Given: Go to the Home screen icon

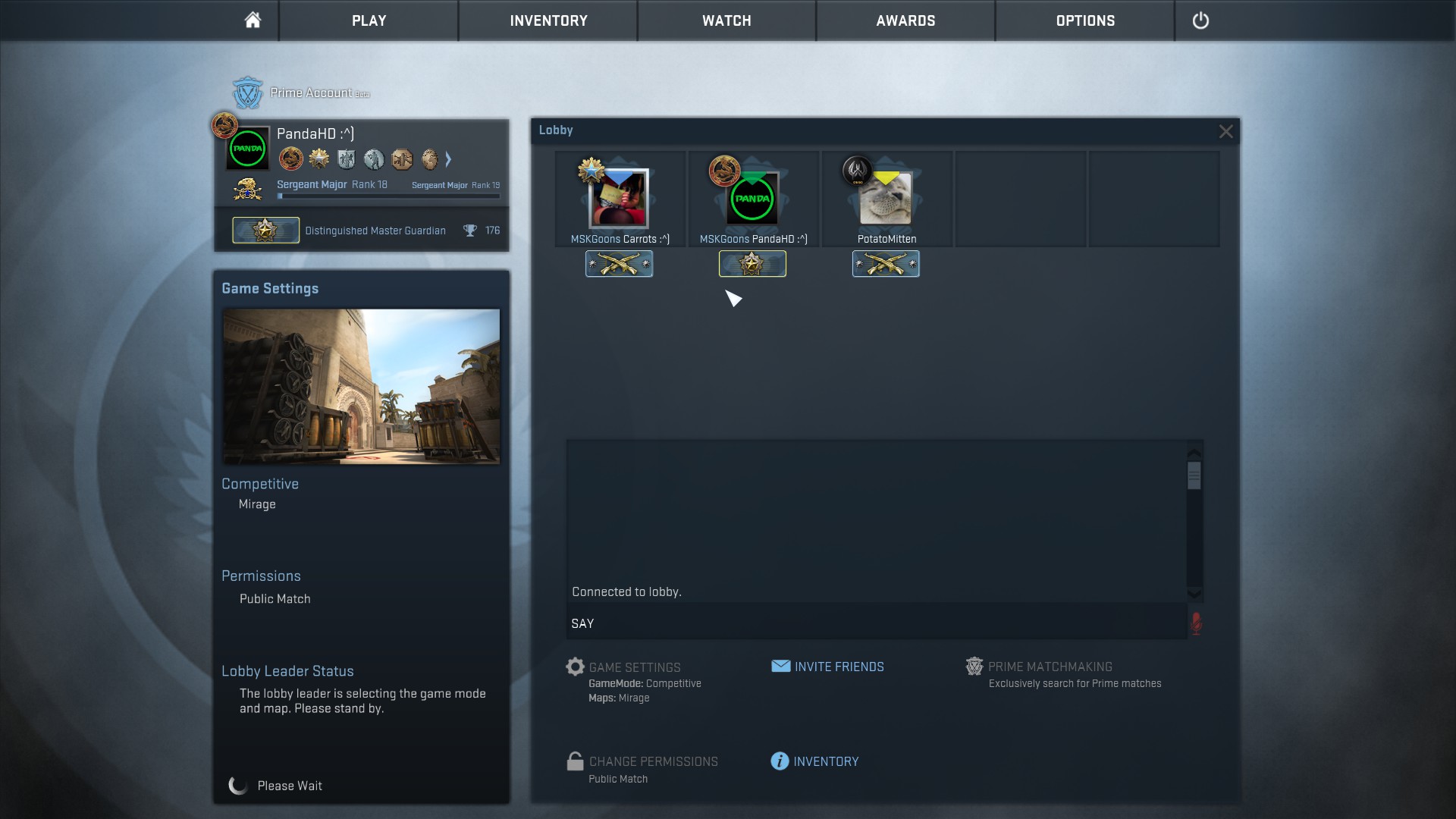Looking at the screenshot, I should (253, 20).
